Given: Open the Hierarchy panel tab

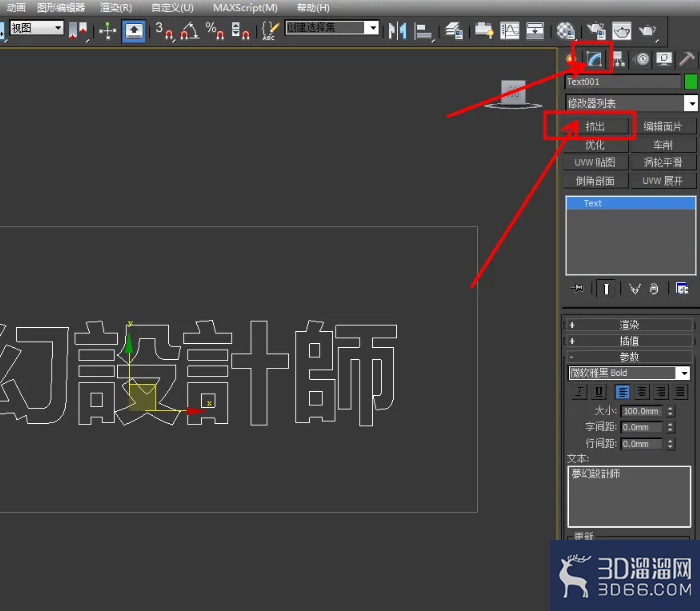Looking at the screenshot, I should 618,59.
